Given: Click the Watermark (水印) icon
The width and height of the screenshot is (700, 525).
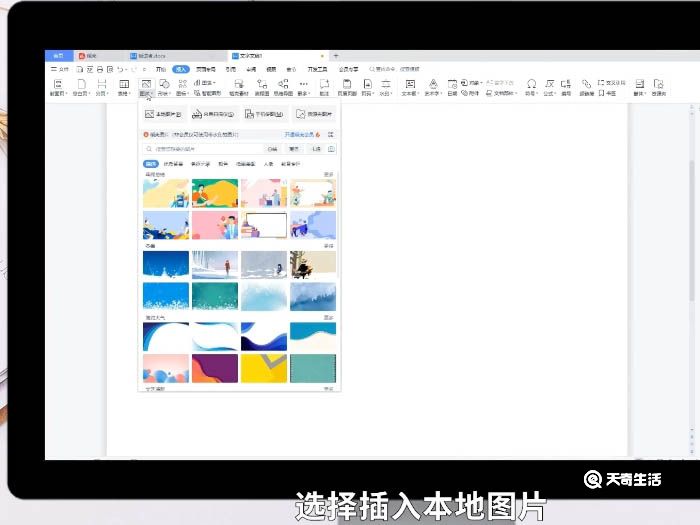Looking at the screenshot, I should [386, 84].
